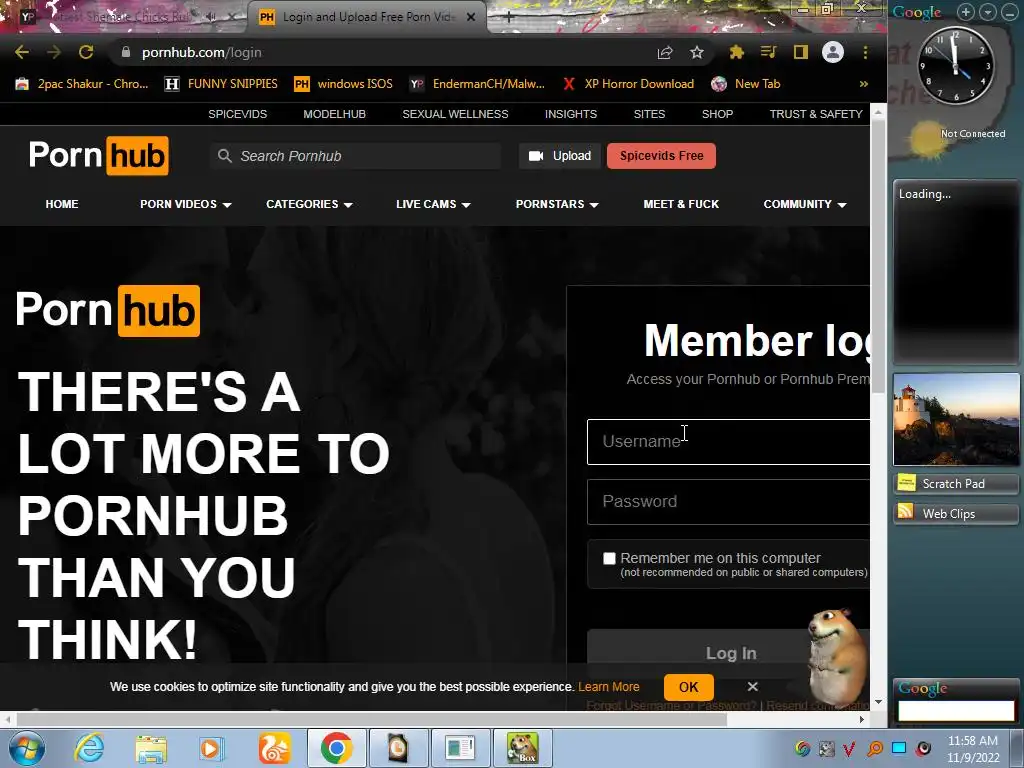Open the windows ISOS bookmark
Screen dimensions: 1024x768
(x=344, y=84)
